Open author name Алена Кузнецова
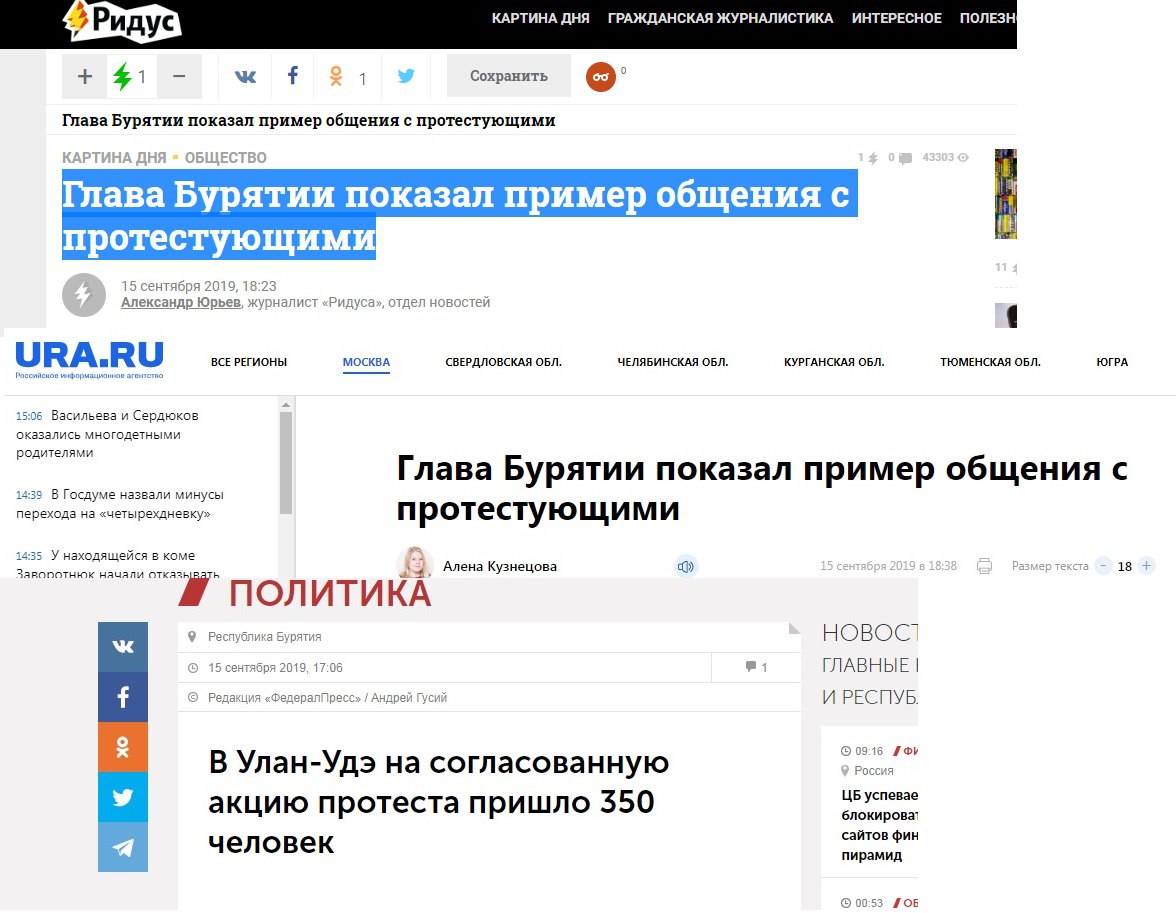 pos(500,566)
